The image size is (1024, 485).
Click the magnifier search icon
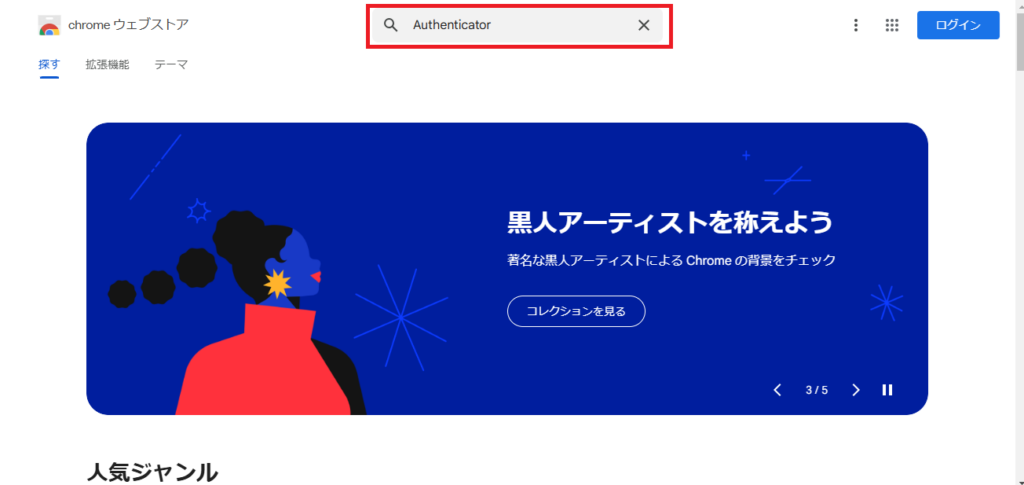391,25
